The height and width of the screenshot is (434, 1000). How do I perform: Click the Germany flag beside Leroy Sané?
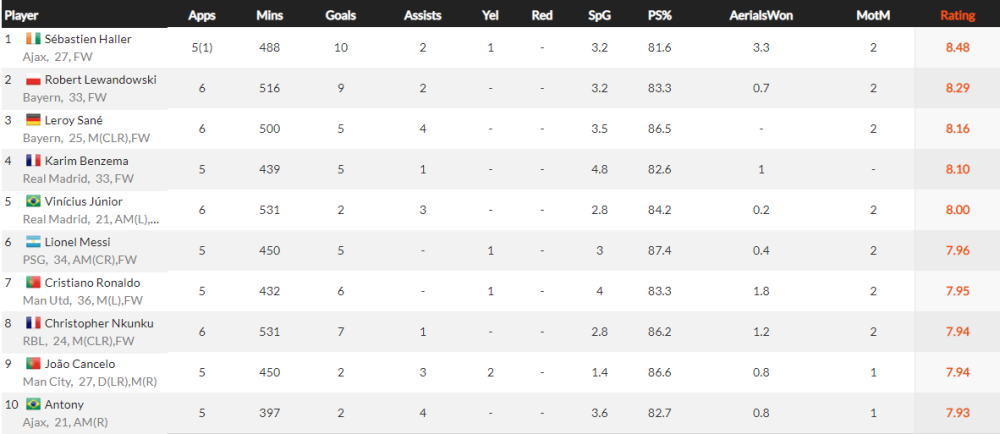pos(33,120)
